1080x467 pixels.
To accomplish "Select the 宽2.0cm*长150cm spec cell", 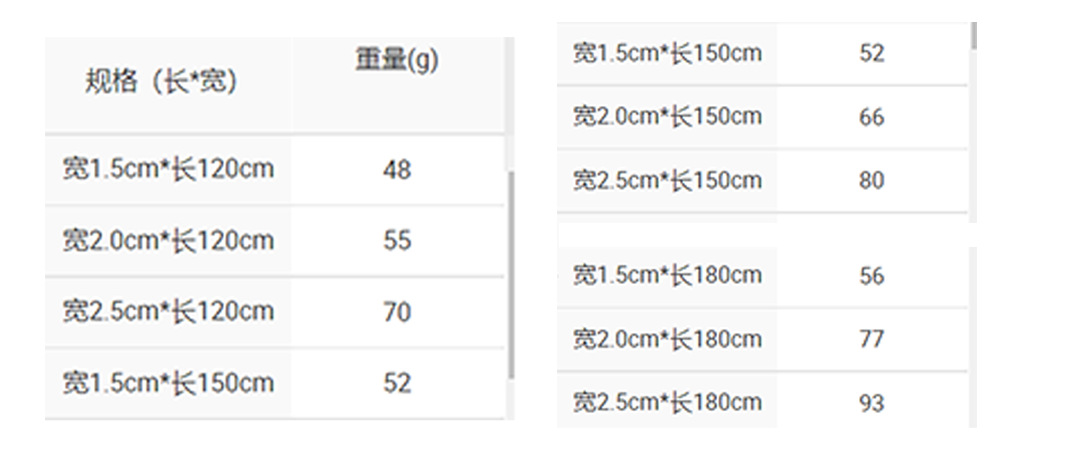I will tap(667, 116).
